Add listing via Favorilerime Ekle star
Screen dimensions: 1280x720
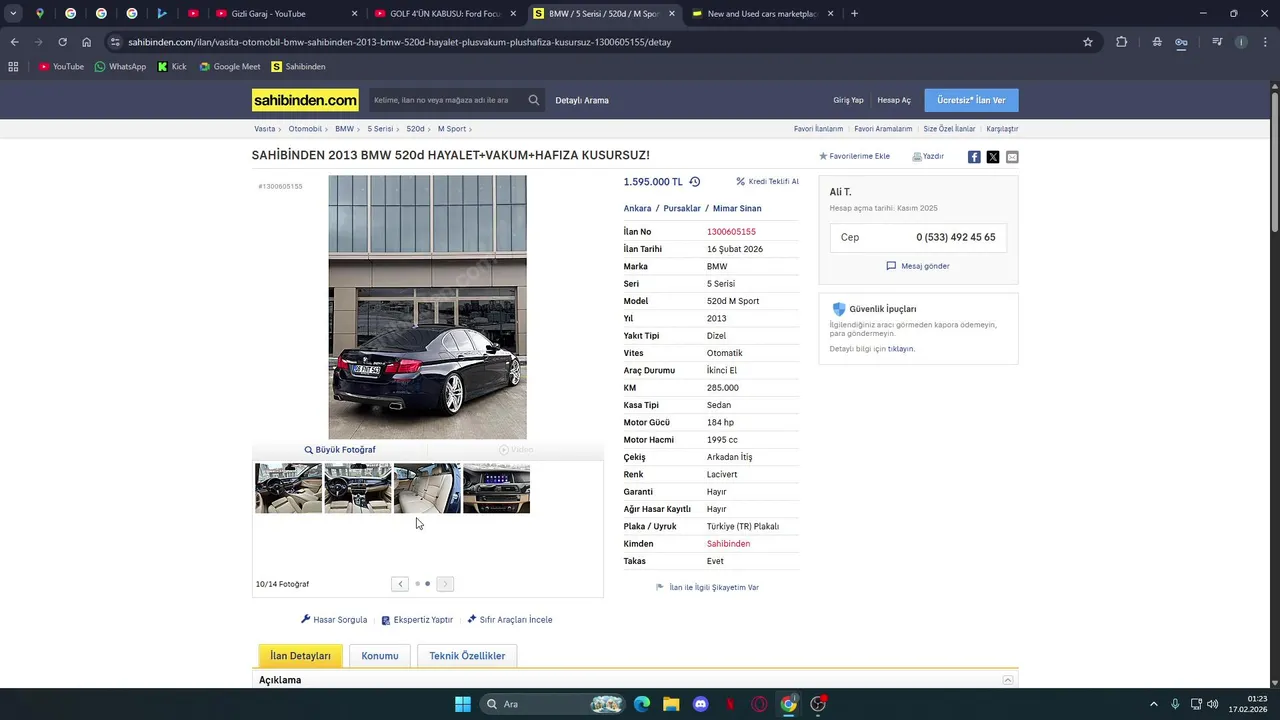click(x=854, y=157)
